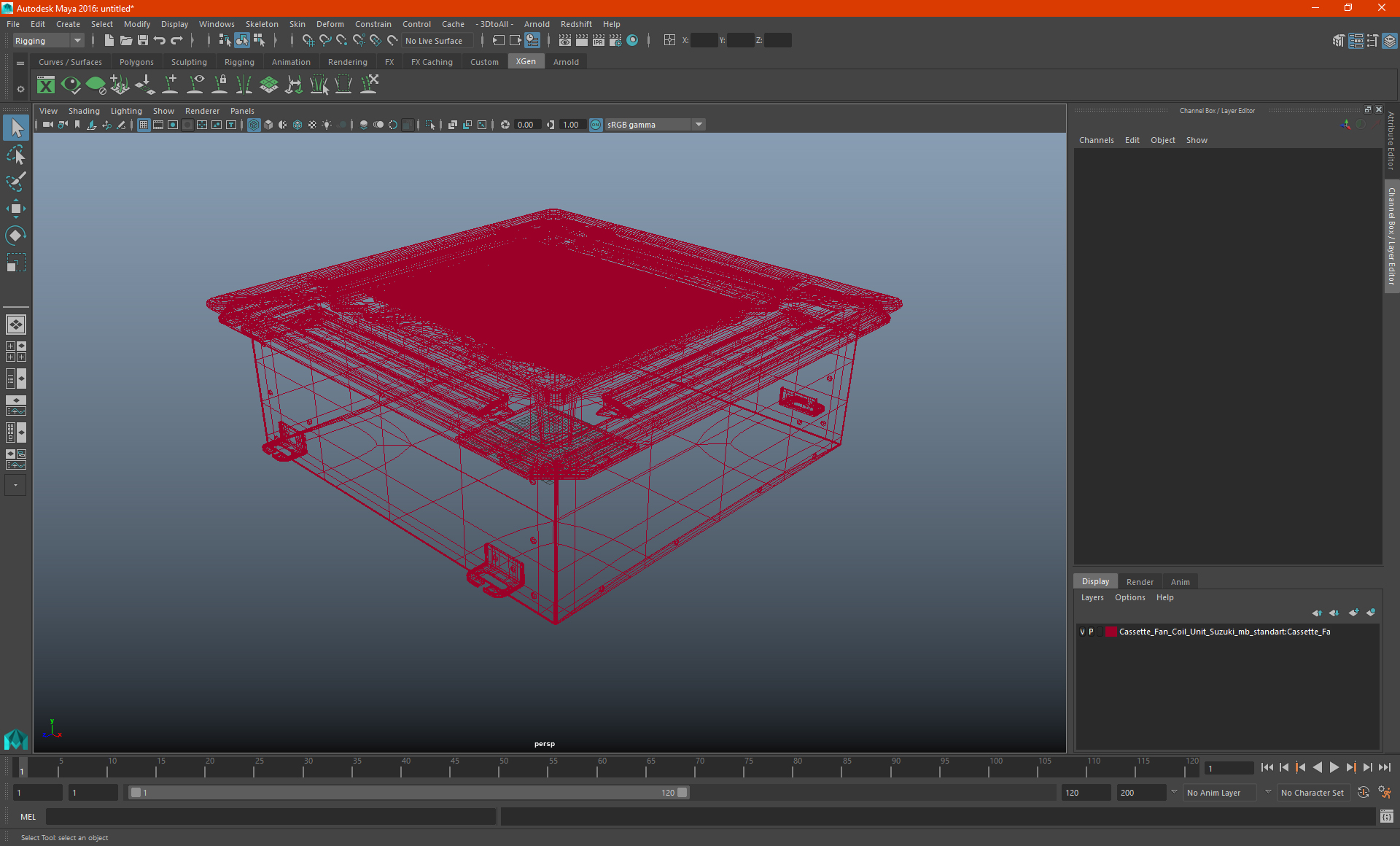Click the New scene icon

point(109,41)
